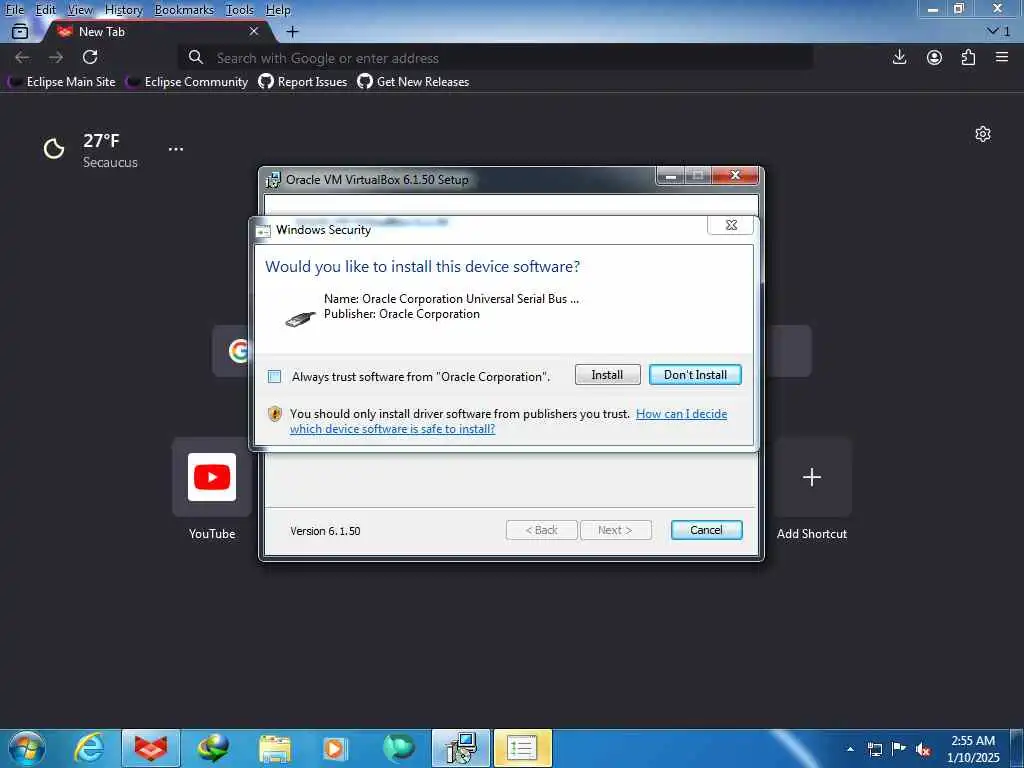Open the Edit menu
Viewport: 1024px width, 768px height.
[x=45, y=10]
